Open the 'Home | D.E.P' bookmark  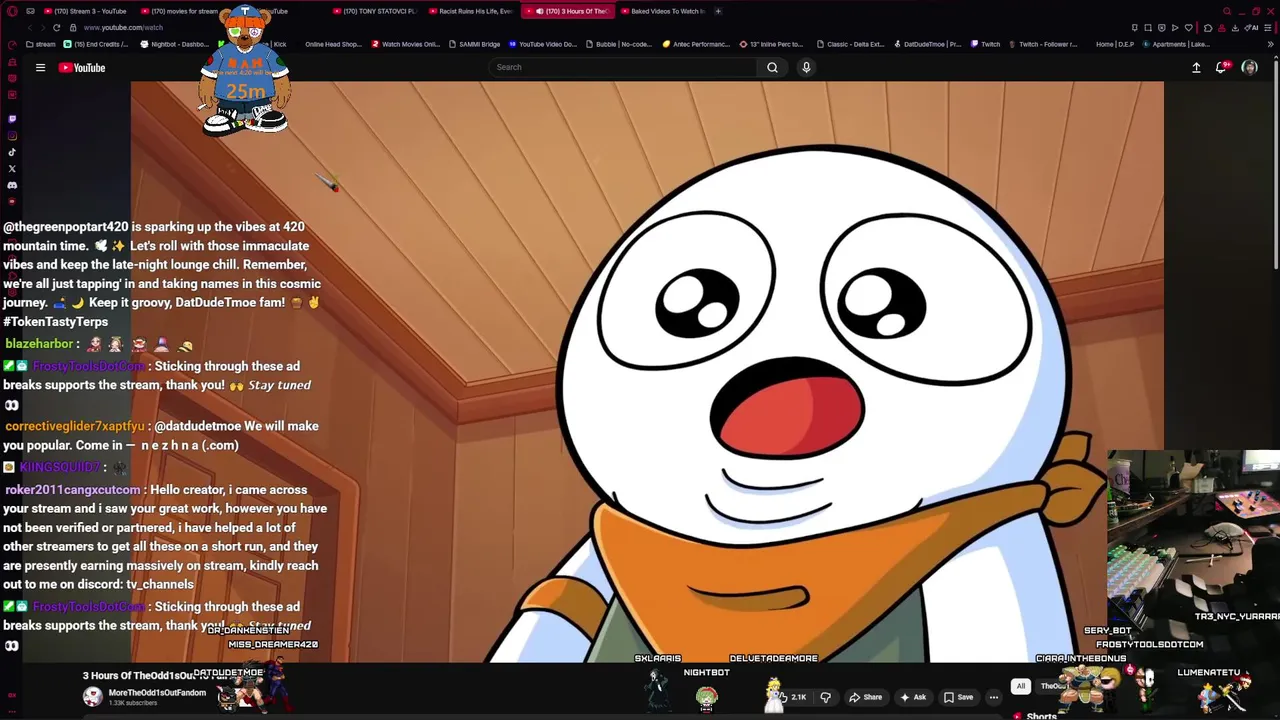tap(1114, 44)
